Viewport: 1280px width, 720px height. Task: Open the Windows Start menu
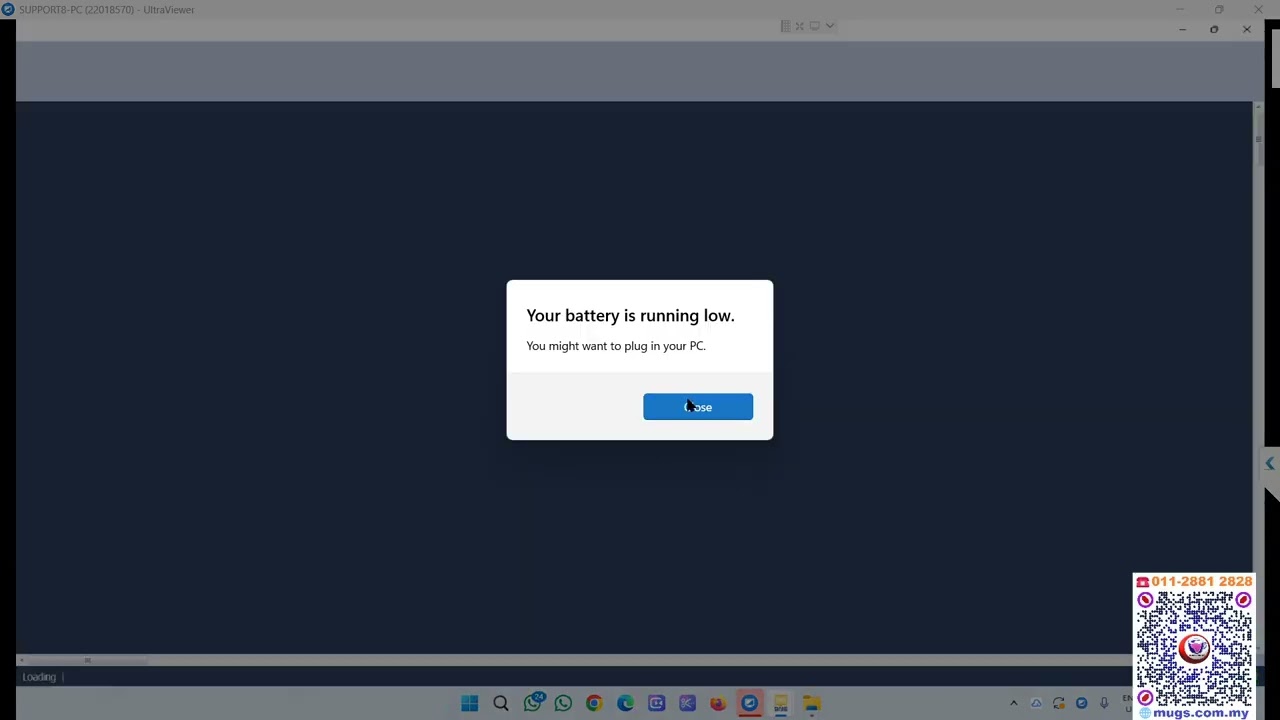click(469, 703)
